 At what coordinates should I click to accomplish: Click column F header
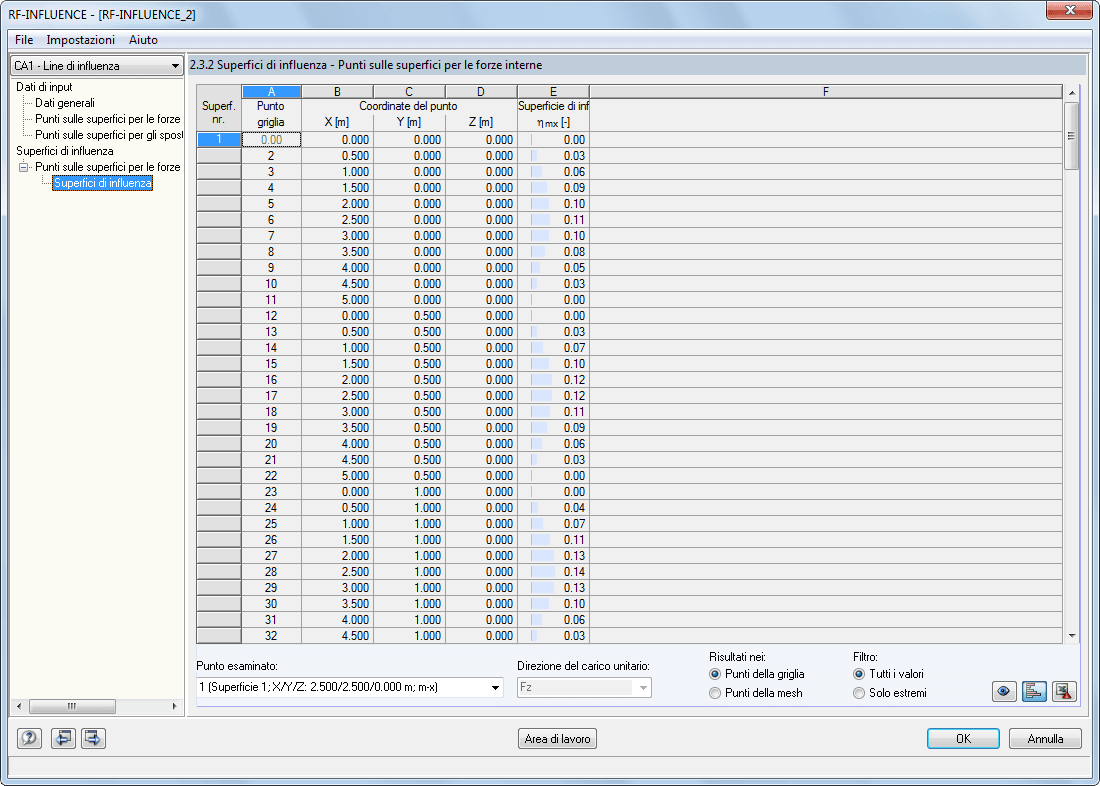point(826,92)
